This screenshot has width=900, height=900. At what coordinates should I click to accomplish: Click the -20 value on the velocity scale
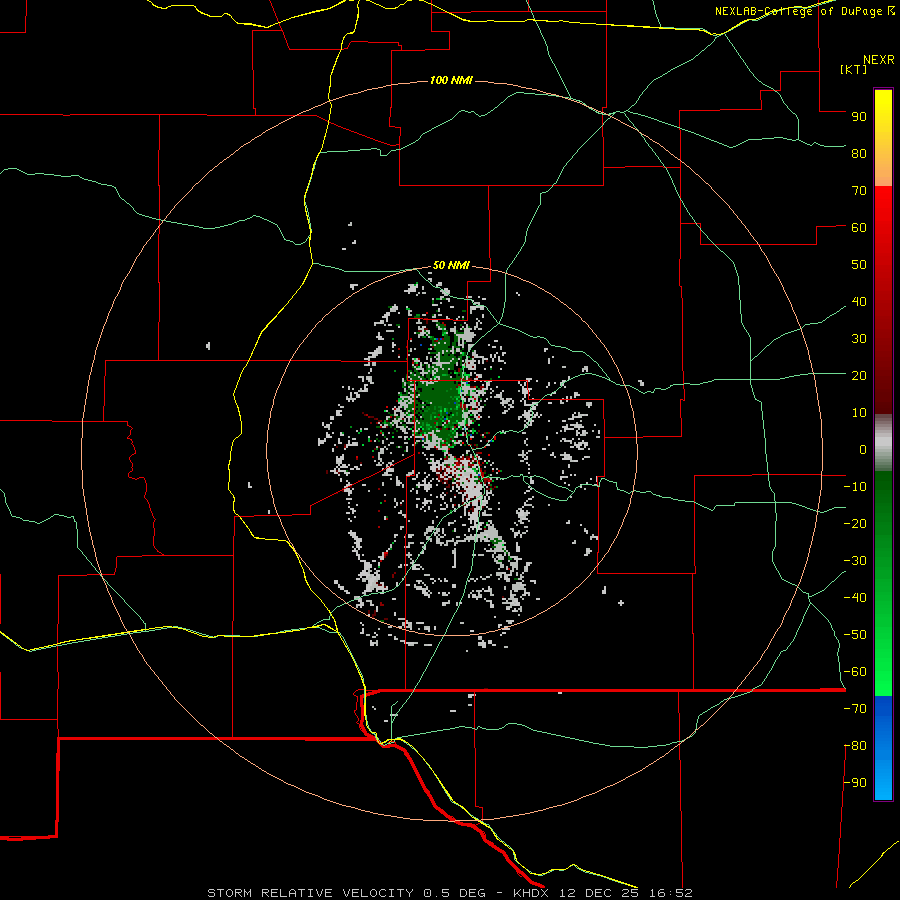pos(855,524)
